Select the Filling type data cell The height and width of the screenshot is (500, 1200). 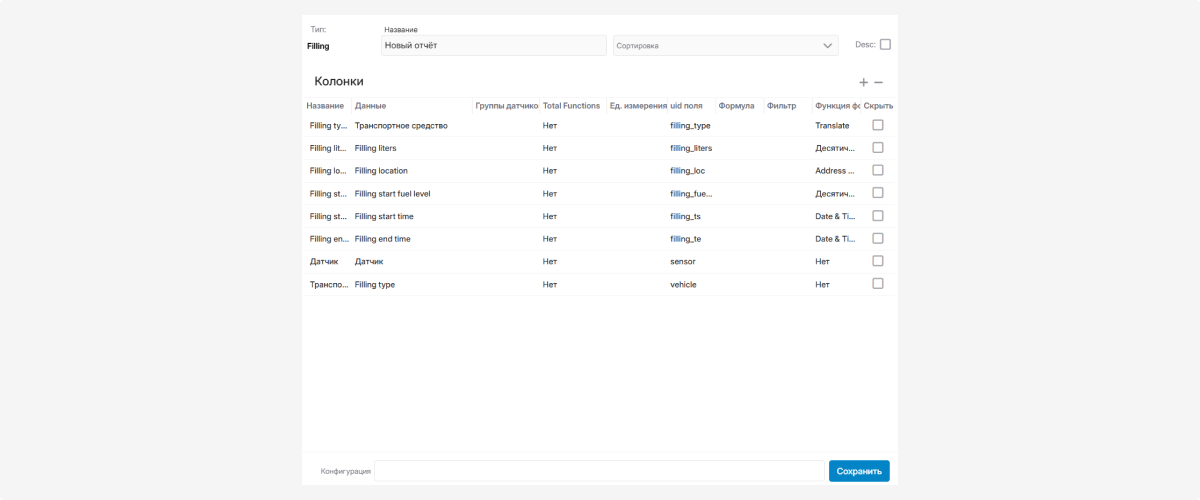(x=375, y=284)
